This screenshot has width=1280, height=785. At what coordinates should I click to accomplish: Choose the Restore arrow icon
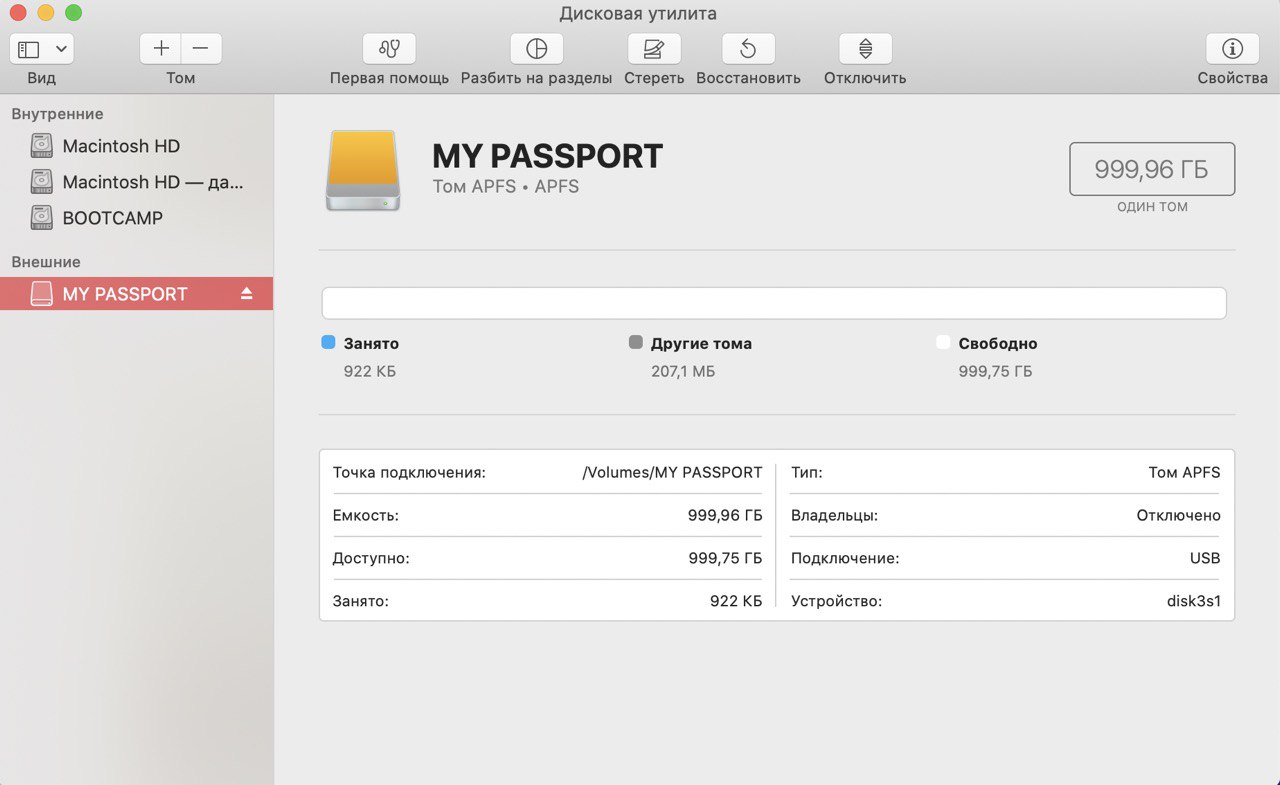tap(748, 48)
